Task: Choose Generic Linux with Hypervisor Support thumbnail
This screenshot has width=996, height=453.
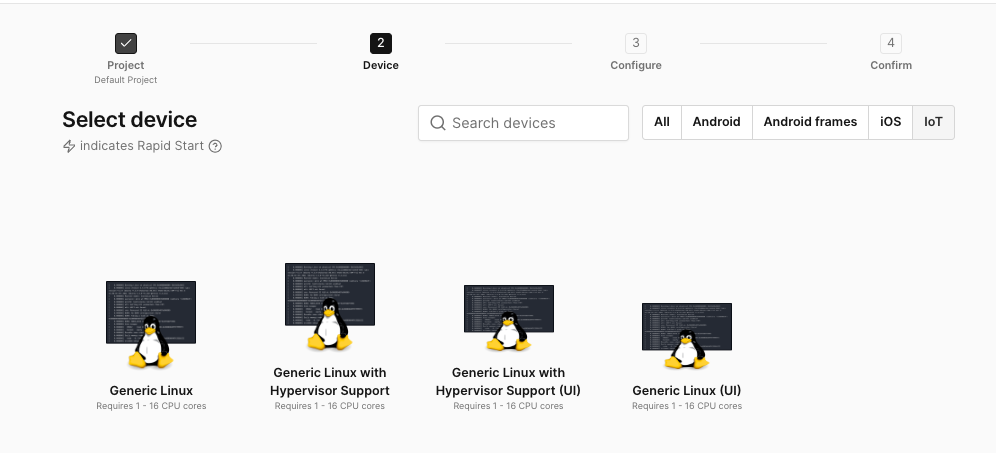Action: tap(330, 306)
